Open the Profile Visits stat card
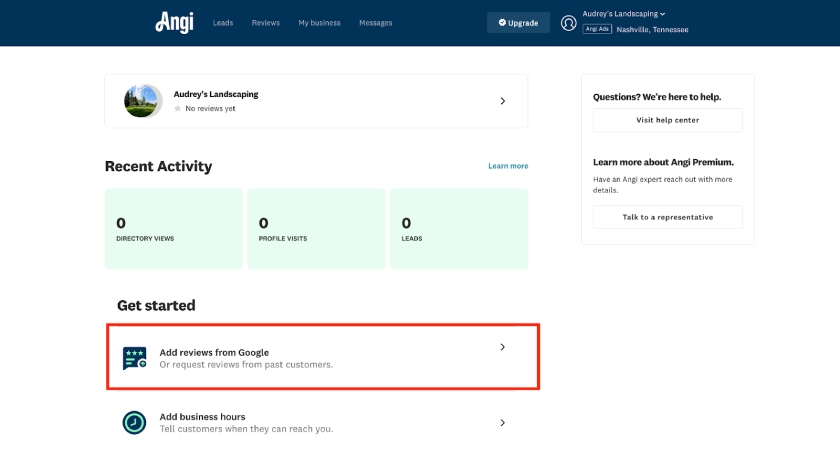Image resolution: width=840 pixels, height=457 pixels. pos(316,228)
